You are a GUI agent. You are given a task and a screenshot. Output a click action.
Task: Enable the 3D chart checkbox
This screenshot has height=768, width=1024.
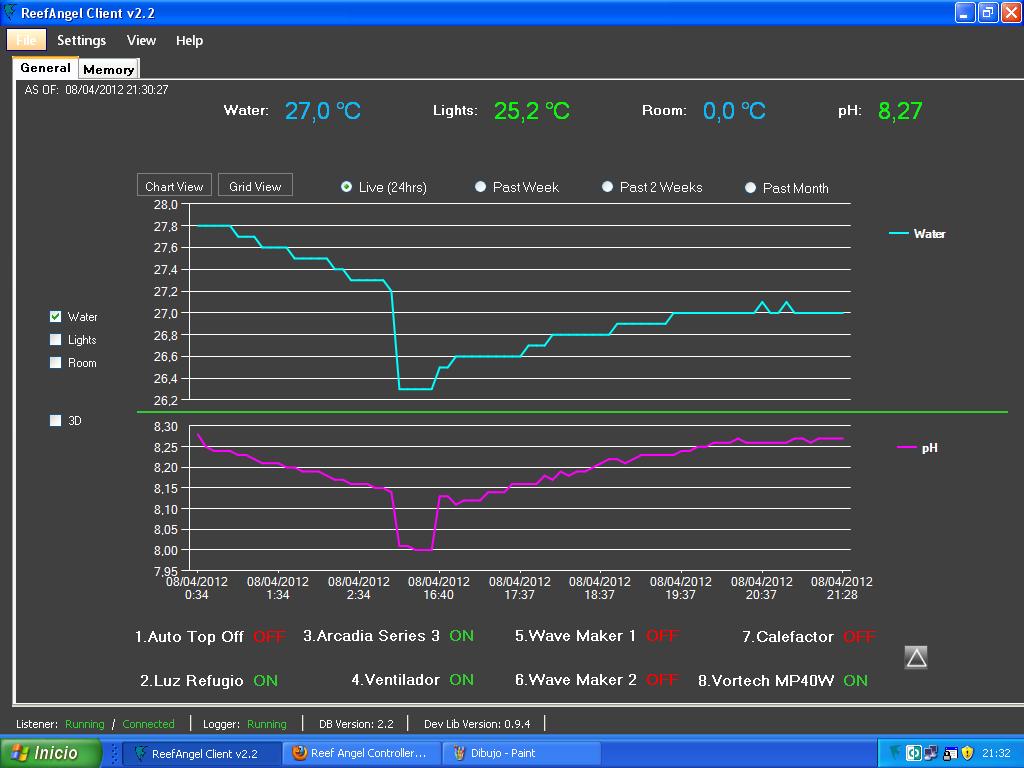pyautogui.click(x=56, y=421)
